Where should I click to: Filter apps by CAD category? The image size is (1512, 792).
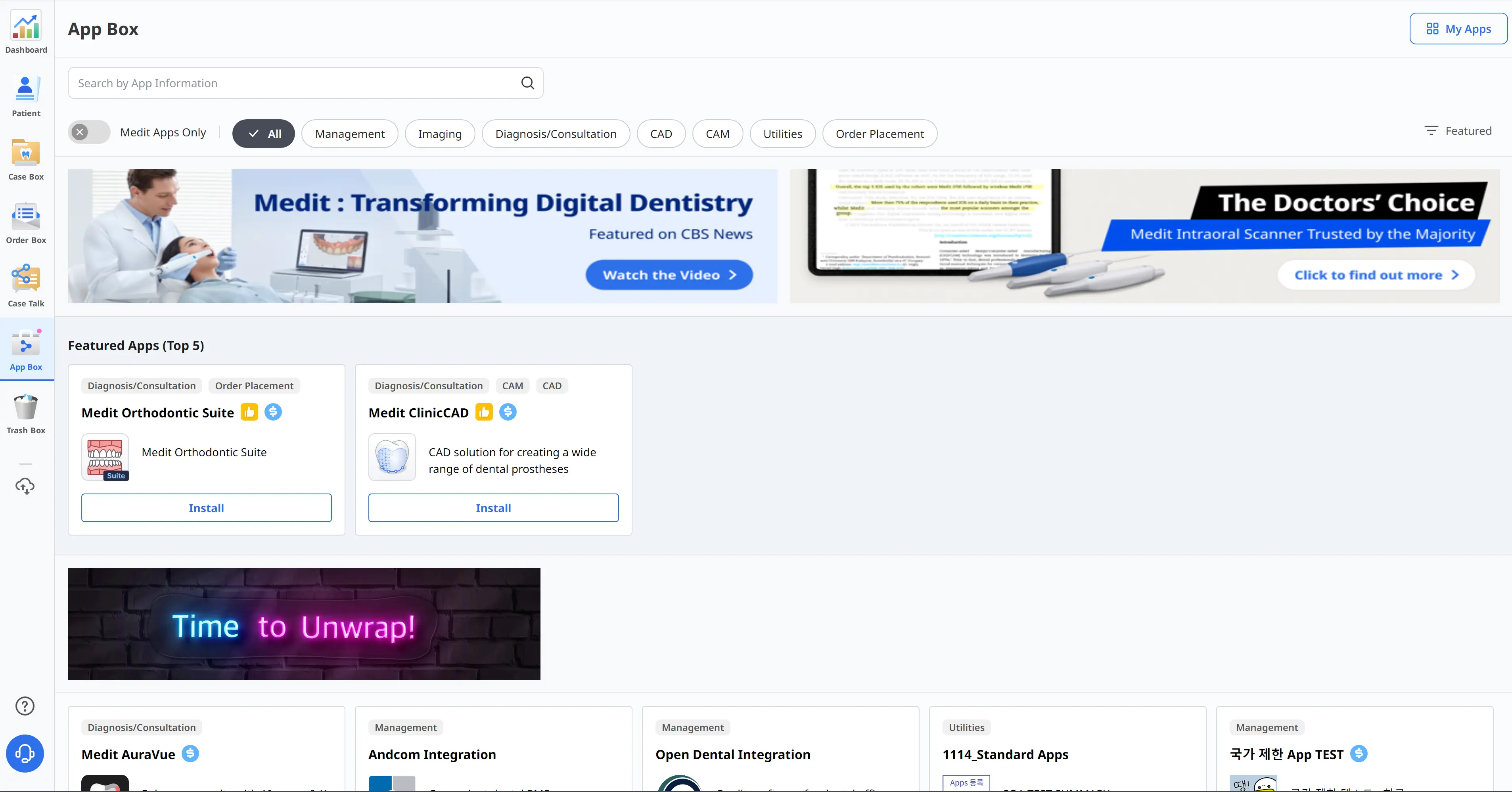[661, 134]
